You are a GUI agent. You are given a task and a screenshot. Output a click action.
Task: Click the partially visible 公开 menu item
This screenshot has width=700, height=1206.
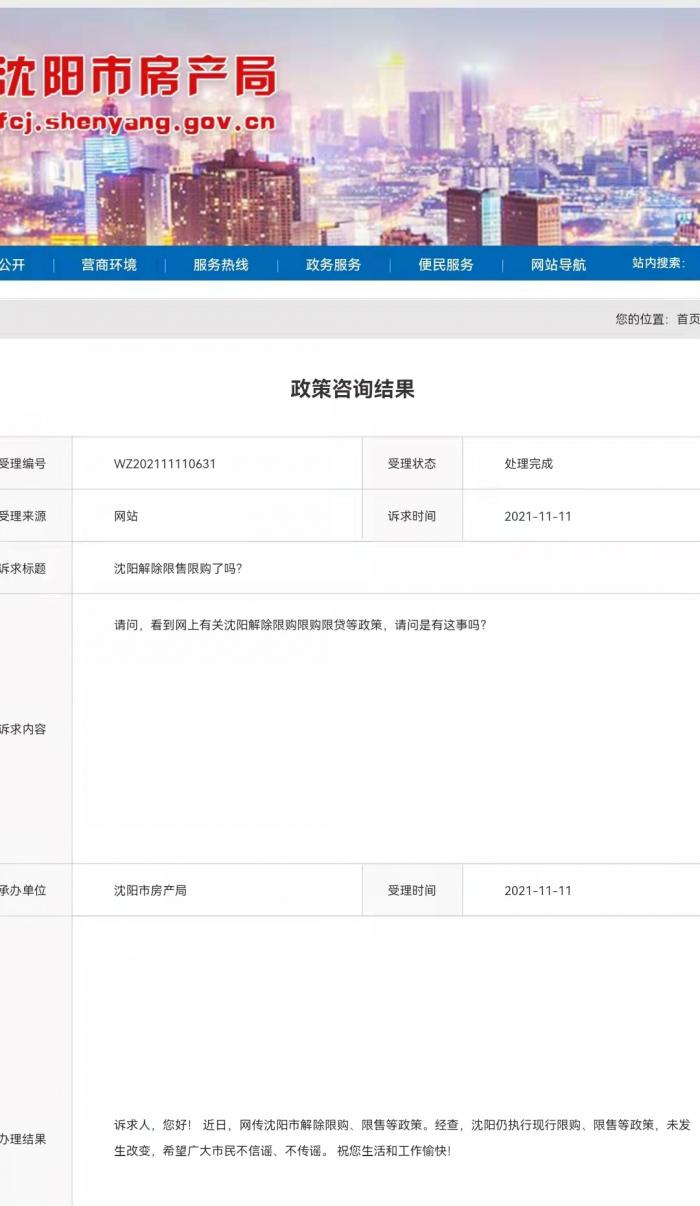12,265
